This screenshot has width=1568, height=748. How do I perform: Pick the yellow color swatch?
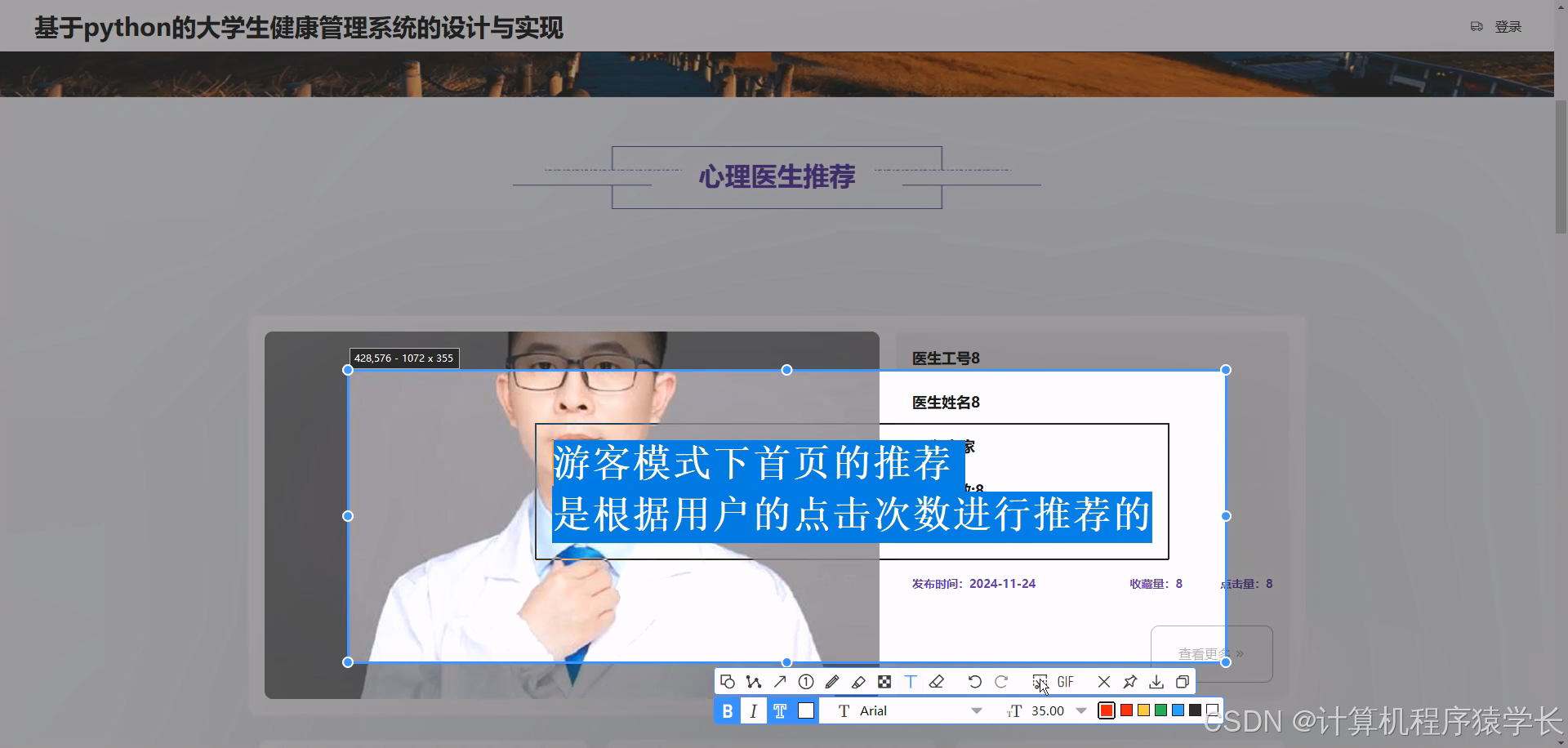click(1143, 710)
